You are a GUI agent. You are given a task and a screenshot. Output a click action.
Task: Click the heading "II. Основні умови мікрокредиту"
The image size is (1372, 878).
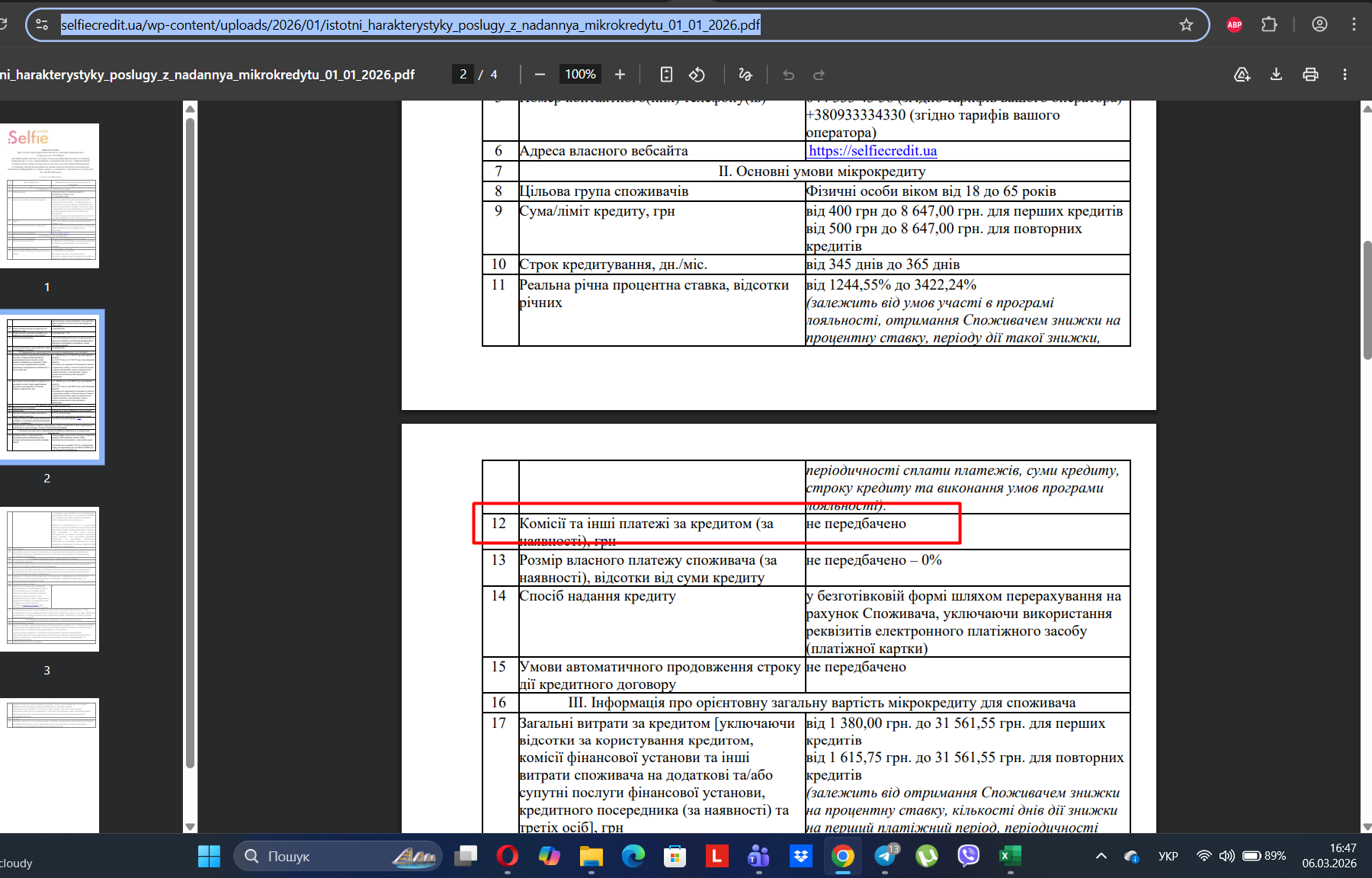[822, 171]
